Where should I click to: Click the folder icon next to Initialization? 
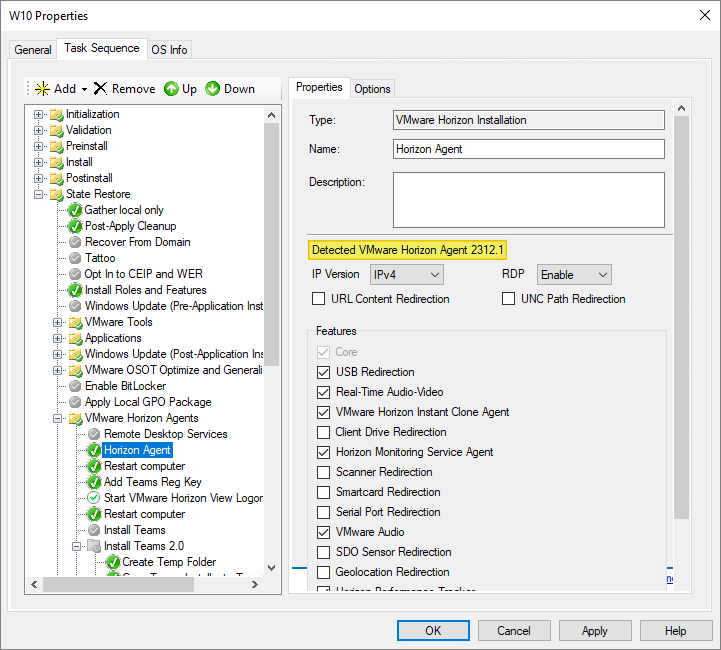click(x=56, y=114)
